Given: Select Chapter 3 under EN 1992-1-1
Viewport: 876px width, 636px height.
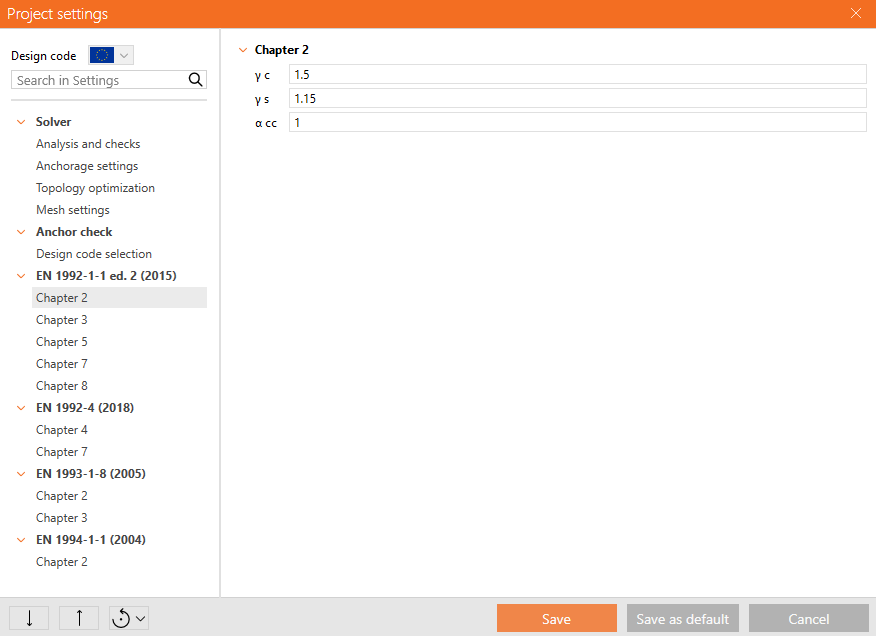Looking at the screenshot, I should pyautogui.click(x=62, y=320).
